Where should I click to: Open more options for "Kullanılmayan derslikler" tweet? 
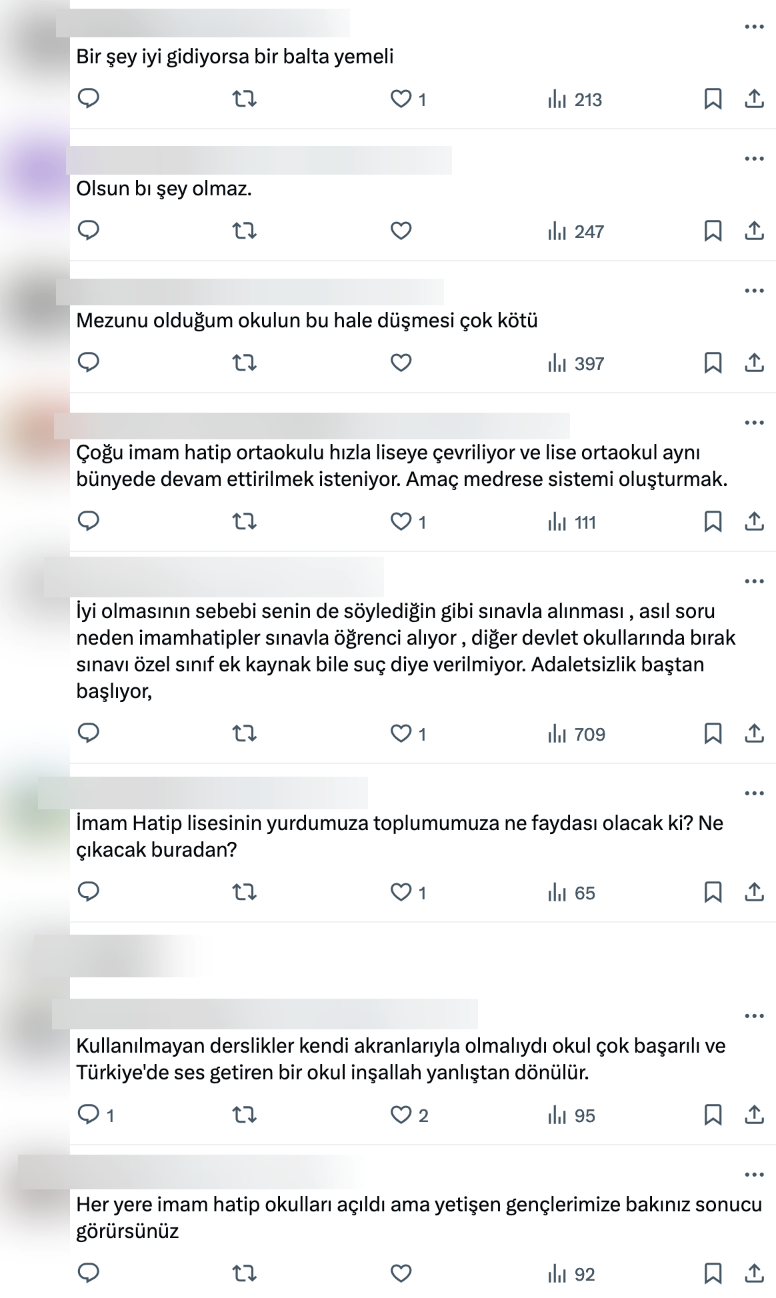(x=755, y=1016)
